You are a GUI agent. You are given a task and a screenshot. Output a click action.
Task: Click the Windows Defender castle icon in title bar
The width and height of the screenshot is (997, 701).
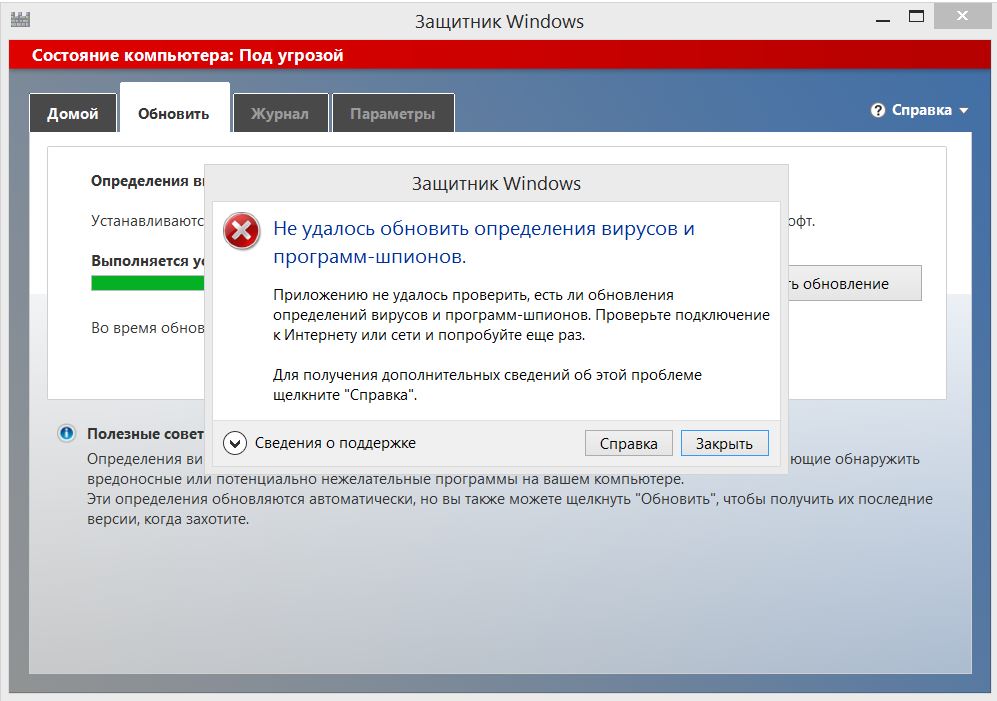tap(20, 19)
